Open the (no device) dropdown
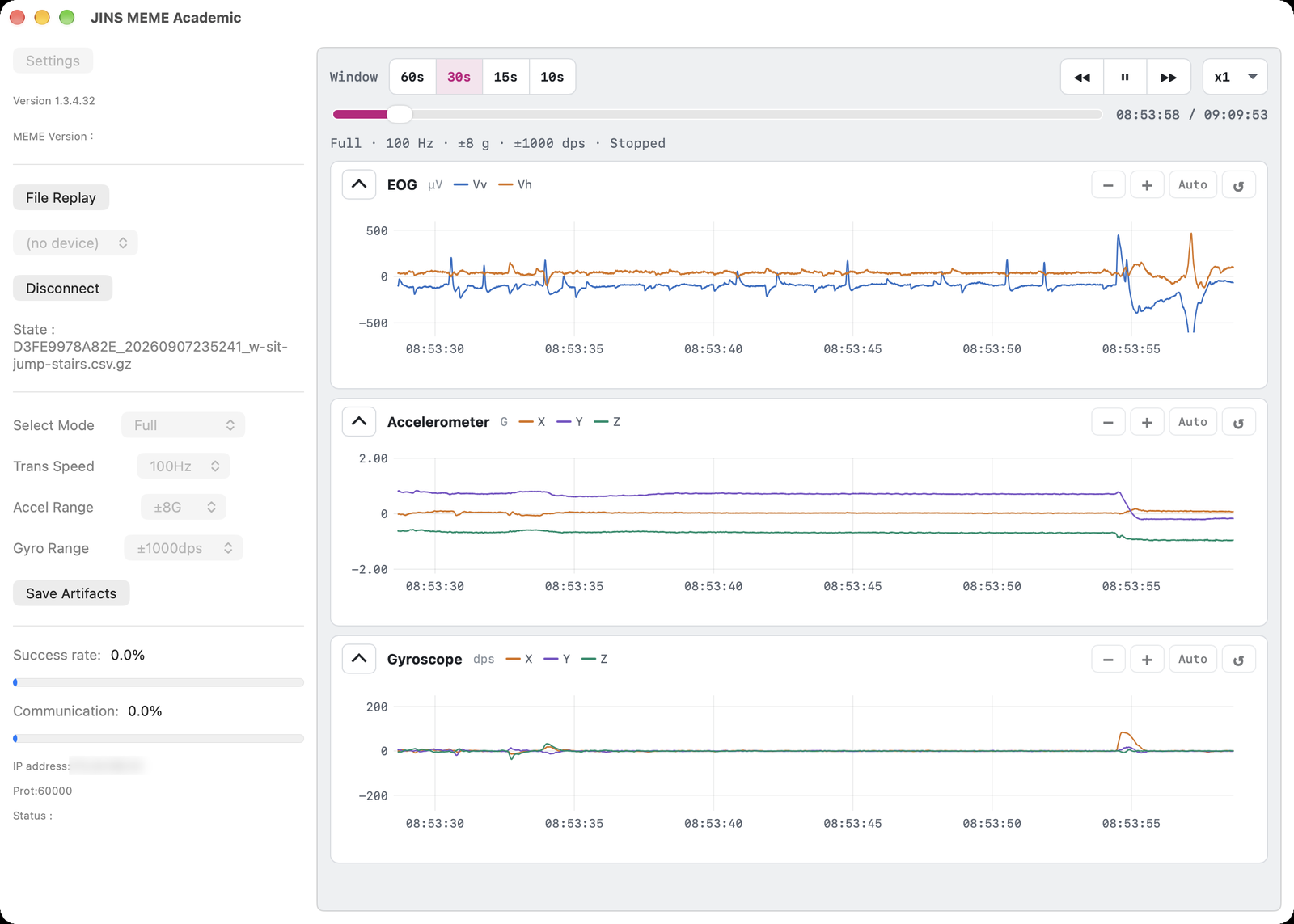1294x924 pixels. coord(75,243)
